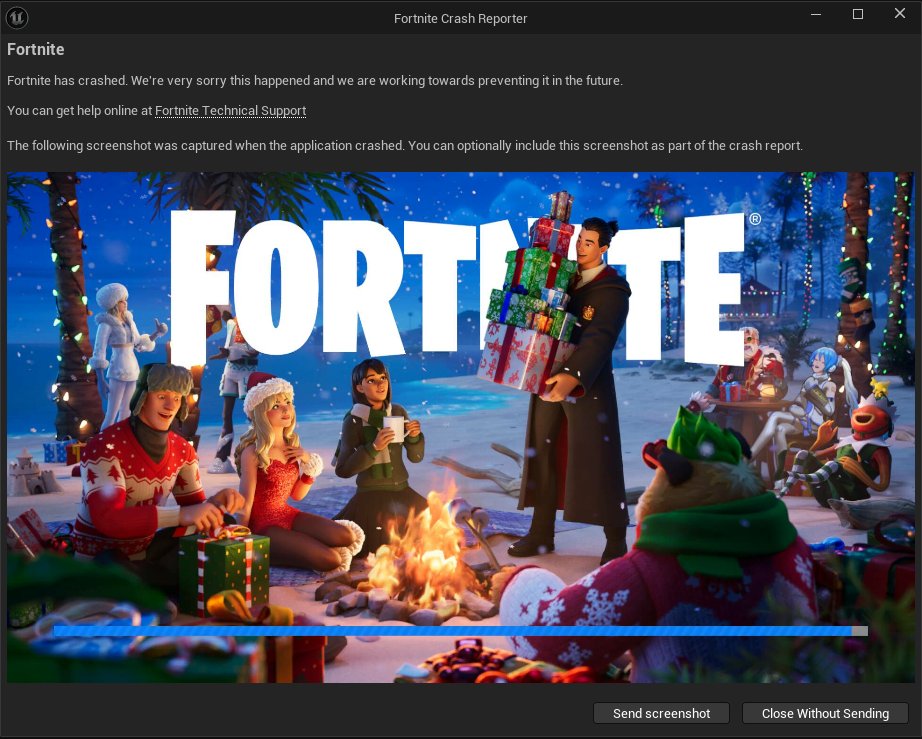
Task: Click the crash screenshot preview image
Action: point(460,427)
